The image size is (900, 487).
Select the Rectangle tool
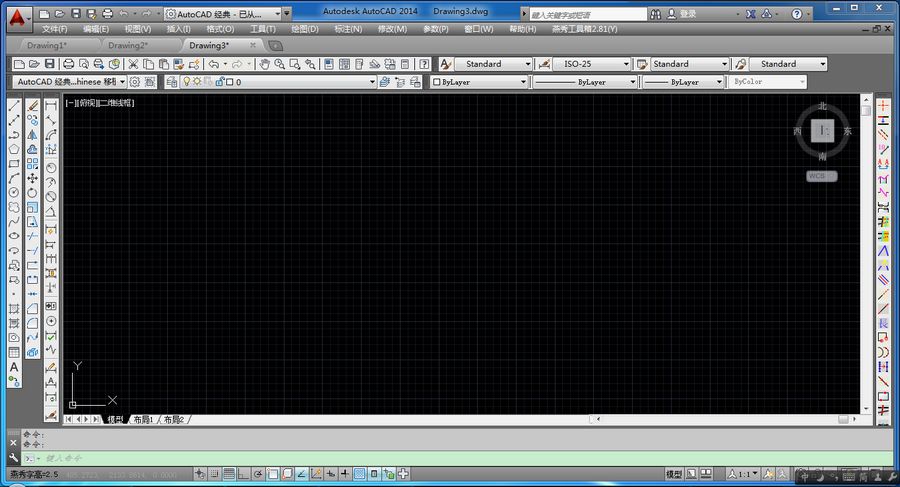tap(14, 164)
